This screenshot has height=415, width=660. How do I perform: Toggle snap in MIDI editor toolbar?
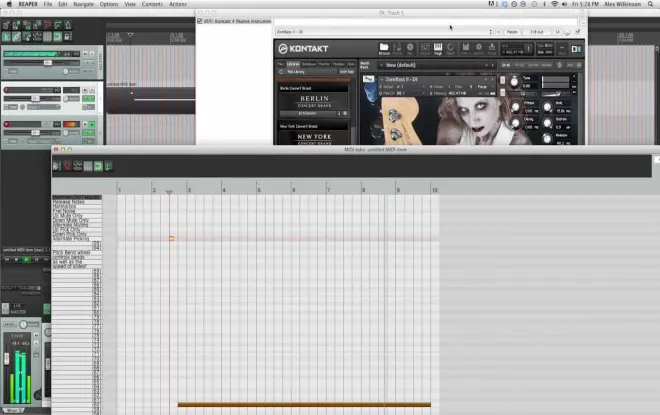click(98, 166)
